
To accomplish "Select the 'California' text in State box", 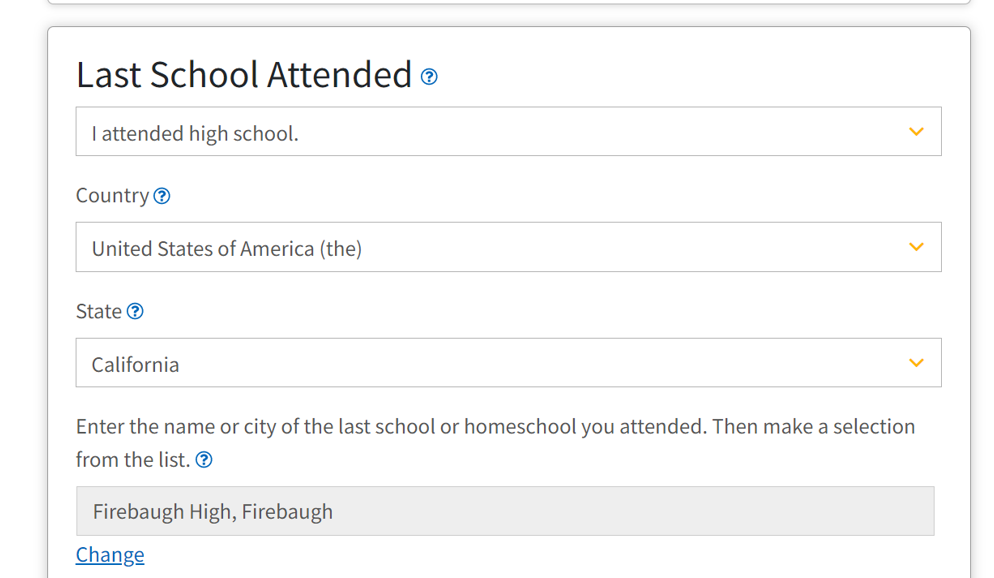I will click(135, 364).
